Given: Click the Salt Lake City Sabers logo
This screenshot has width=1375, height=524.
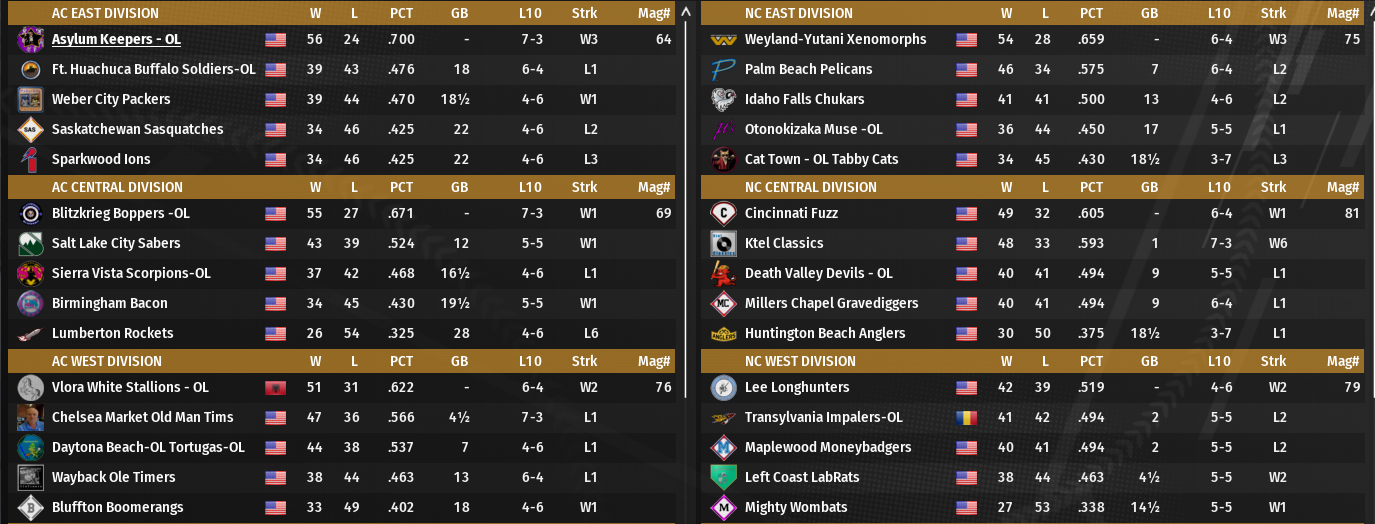Looking at the screenshot, I should tap(30, 244).
